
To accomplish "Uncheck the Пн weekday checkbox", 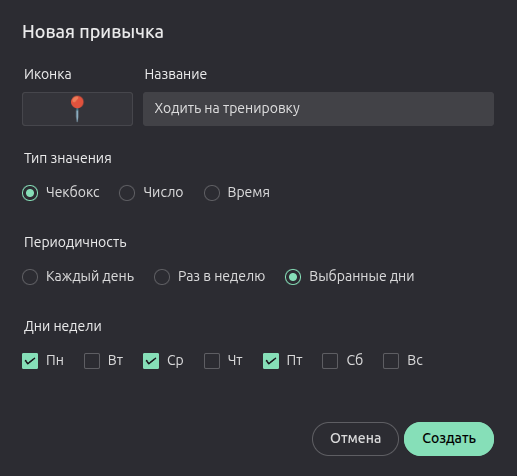I will [x=30, y=361].
